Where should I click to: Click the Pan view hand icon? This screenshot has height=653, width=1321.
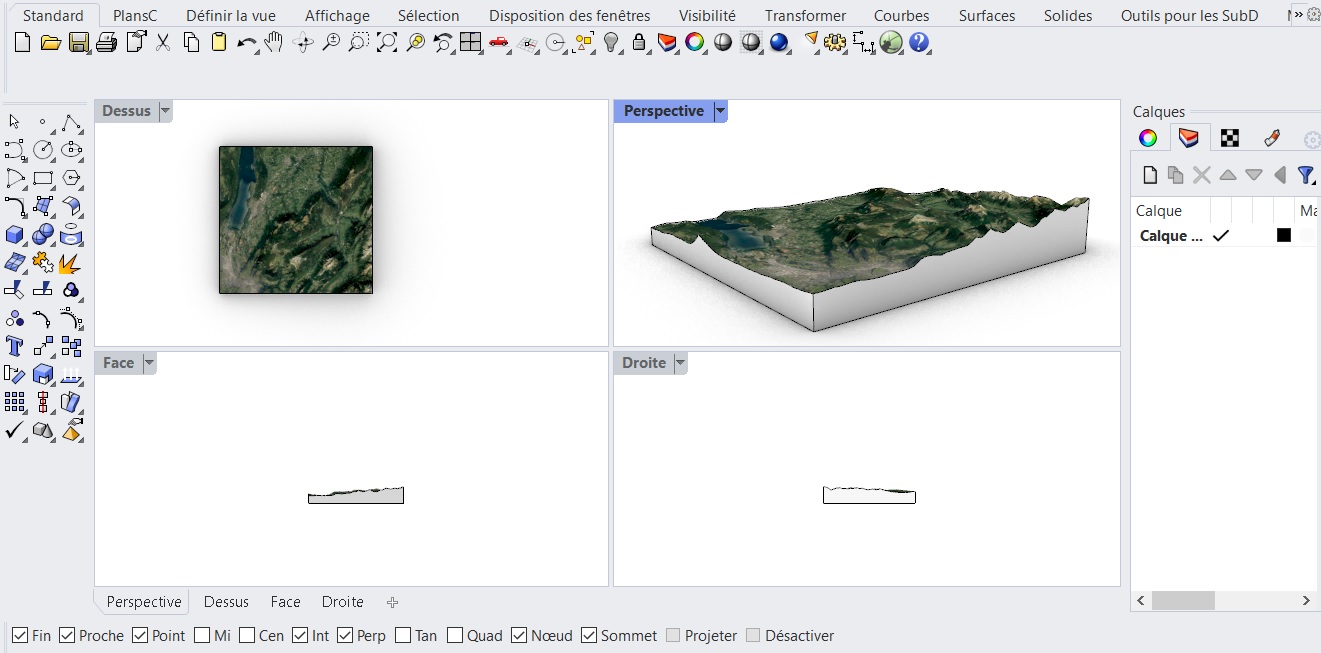tap(273, 43)
